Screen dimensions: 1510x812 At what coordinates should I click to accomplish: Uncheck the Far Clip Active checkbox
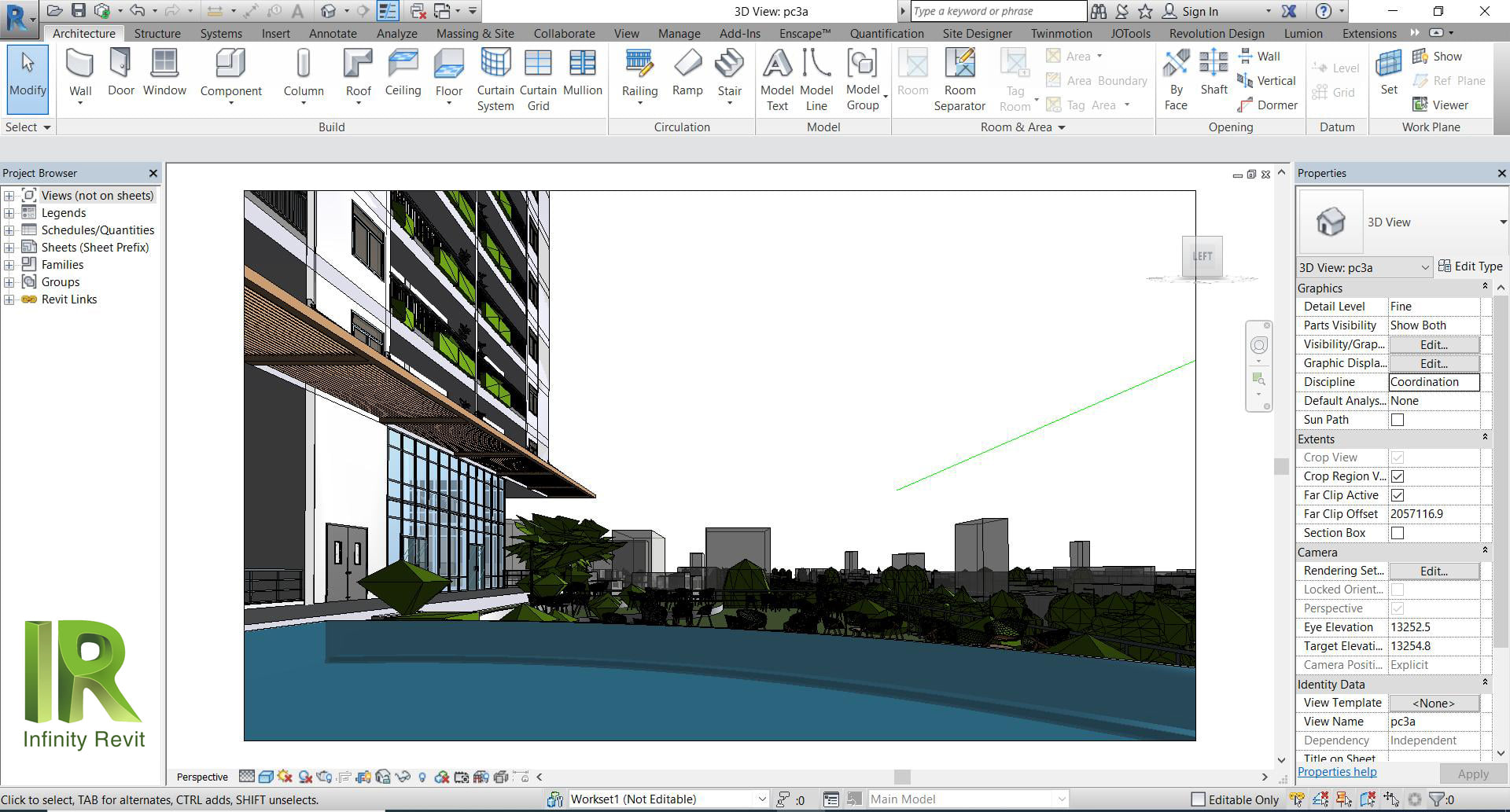point(1398,495)
